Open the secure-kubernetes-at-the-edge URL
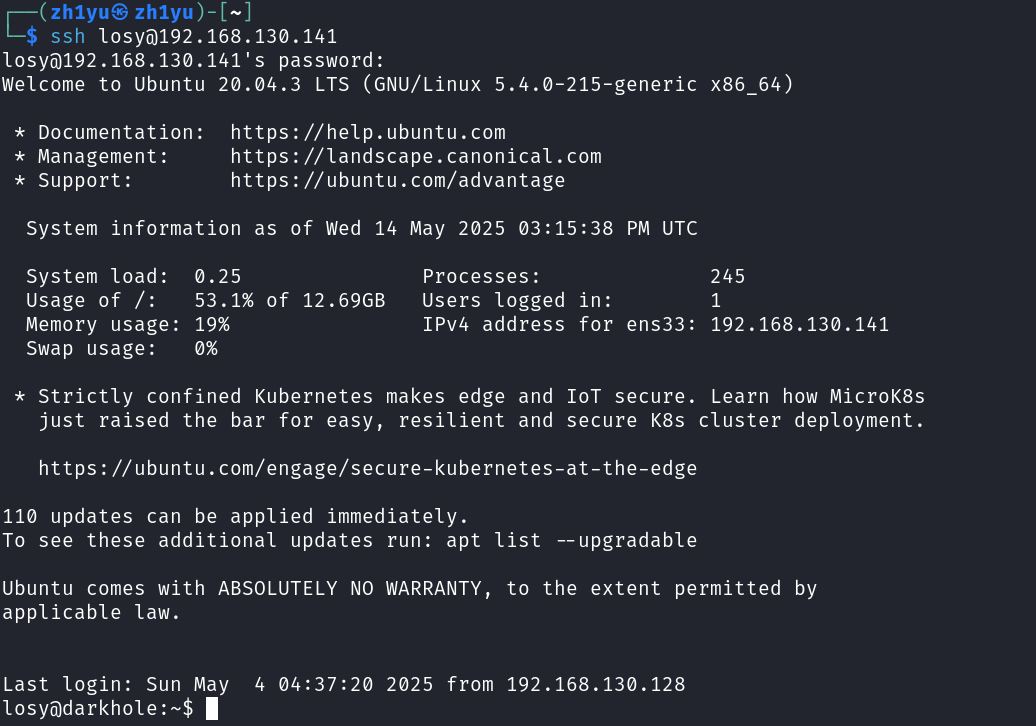This screenshot has width=1036, height=726. click(367, 469)
